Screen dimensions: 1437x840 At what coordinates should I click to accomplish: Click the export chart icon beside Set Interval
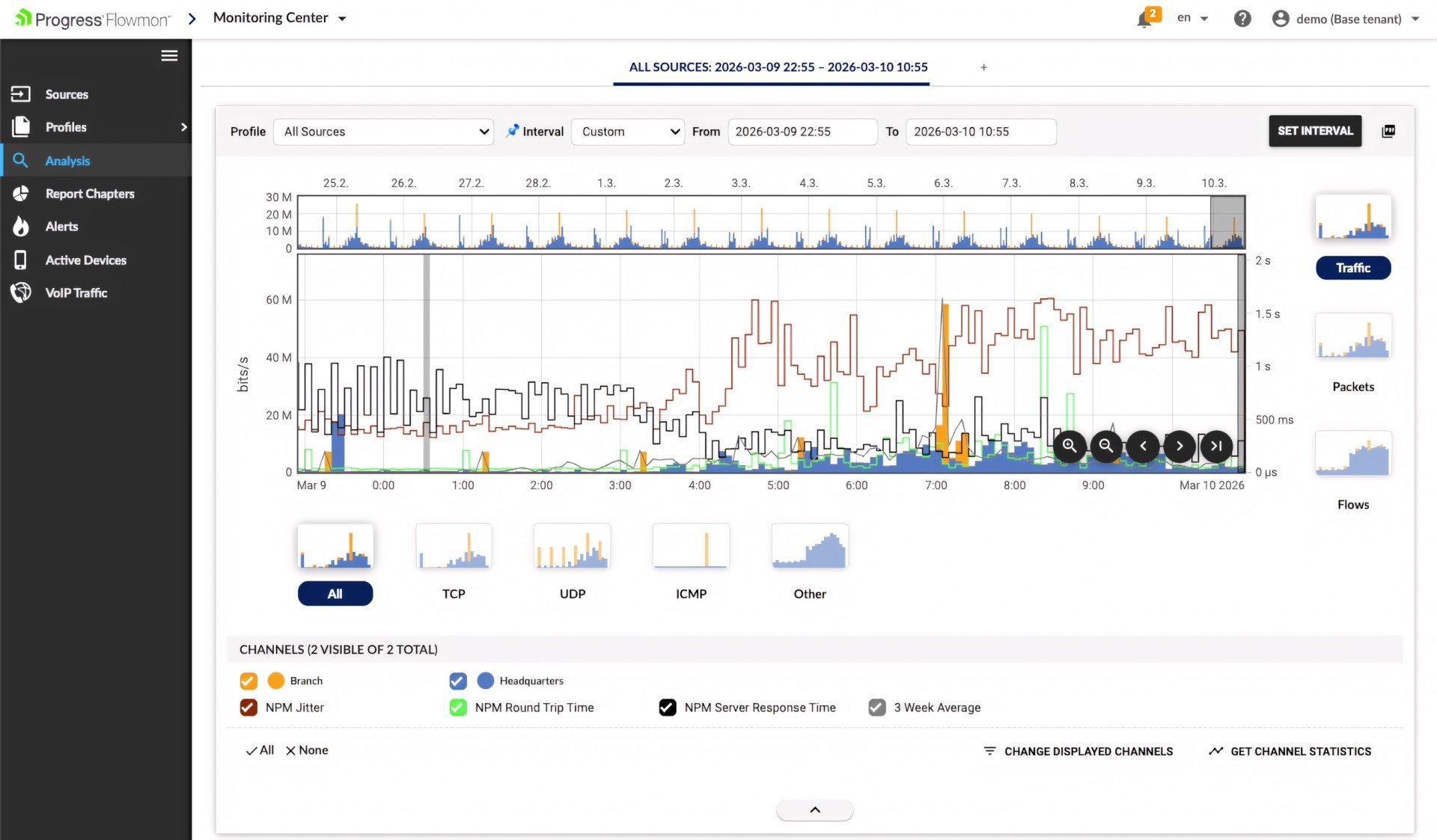point(1388,131)
